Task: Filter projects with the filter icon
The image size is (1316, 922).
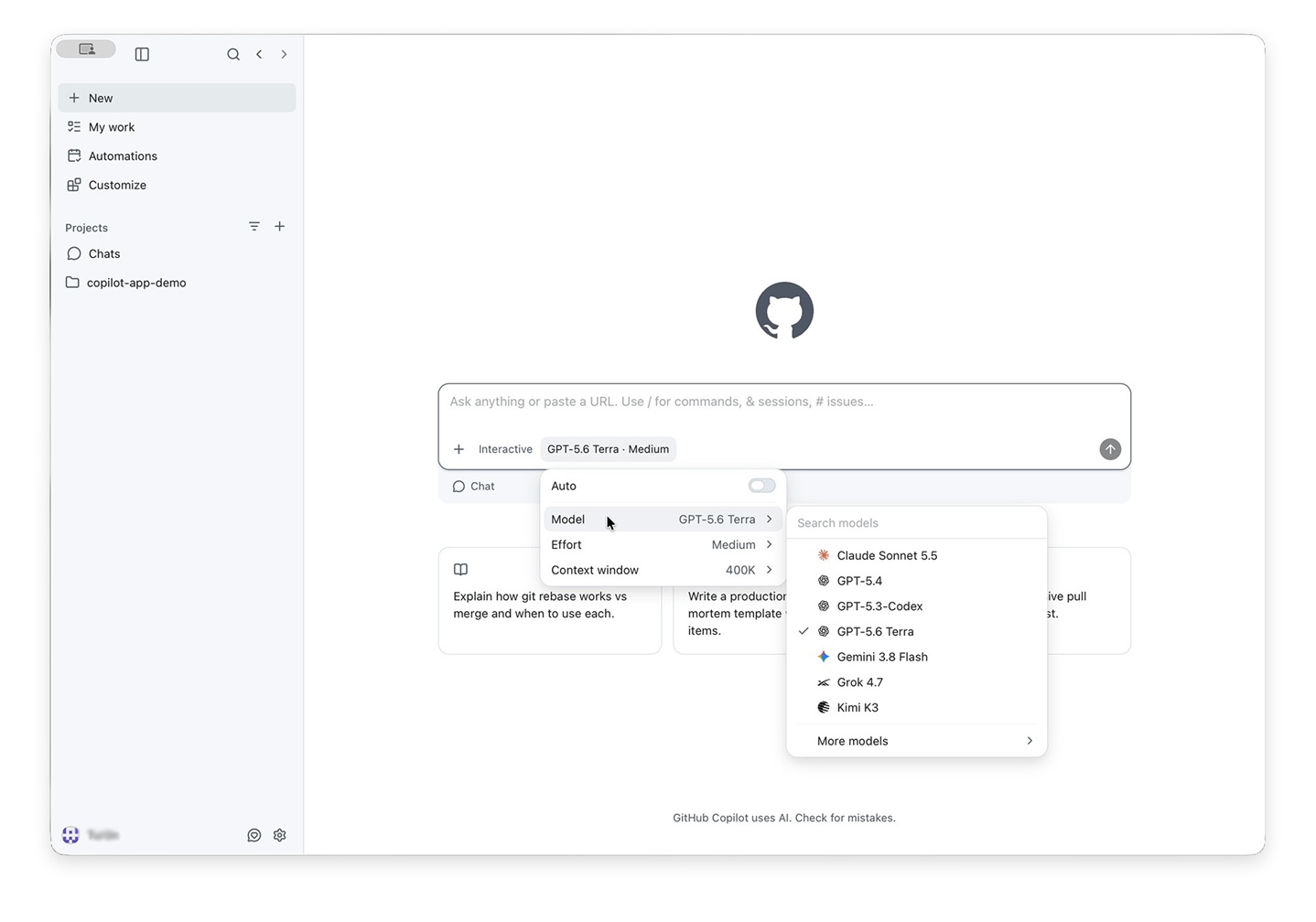Action: tap(254, 226)
